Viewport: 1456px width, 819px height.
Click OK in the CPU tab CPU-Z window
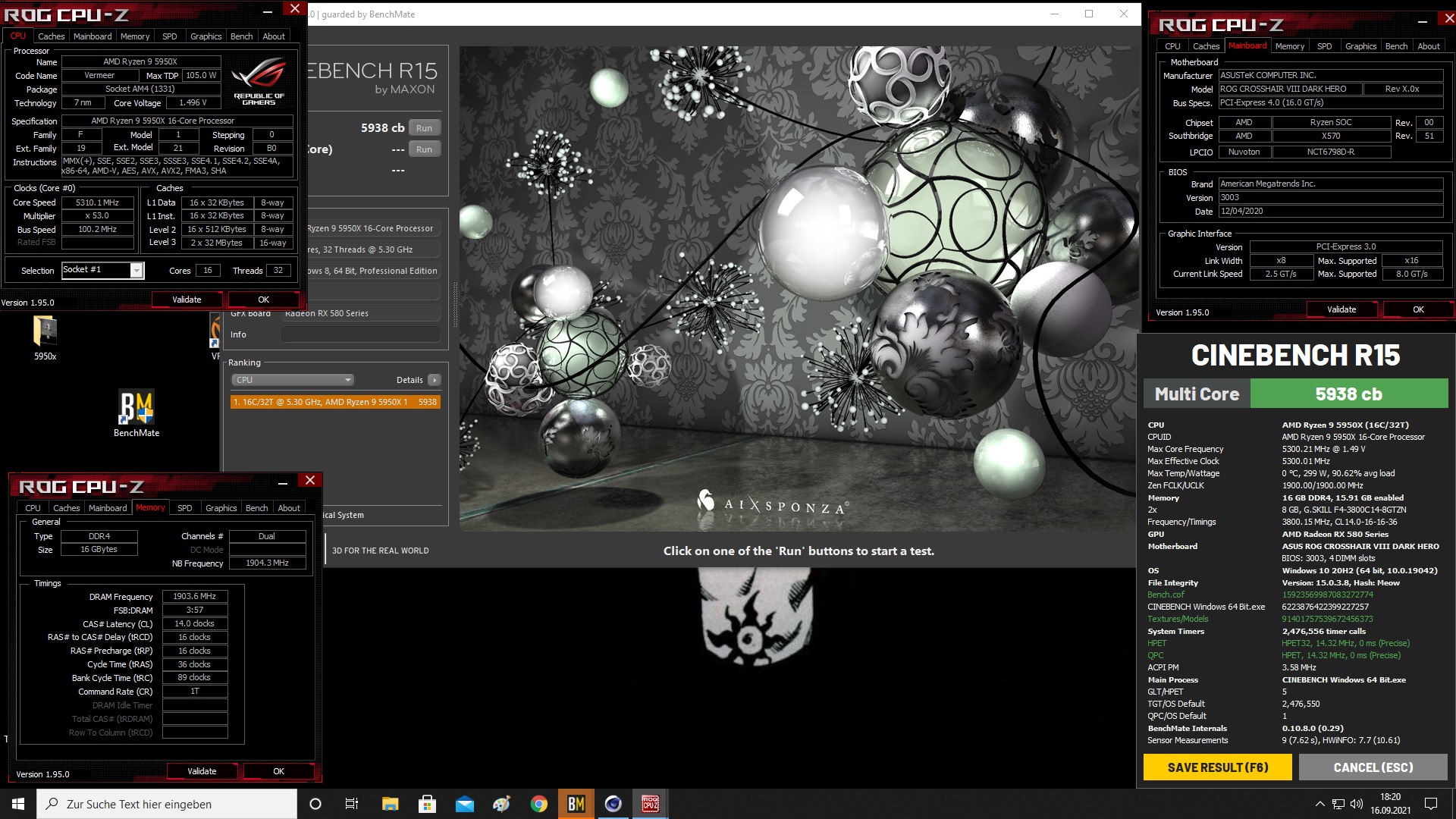click(x=263, y=300)
